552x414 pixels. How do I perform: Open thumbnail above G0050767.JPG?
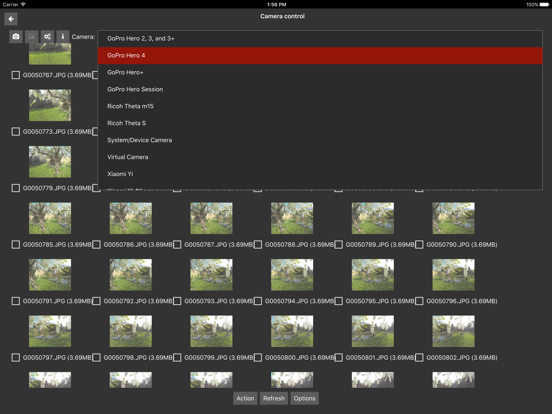[x=50, y=54]
